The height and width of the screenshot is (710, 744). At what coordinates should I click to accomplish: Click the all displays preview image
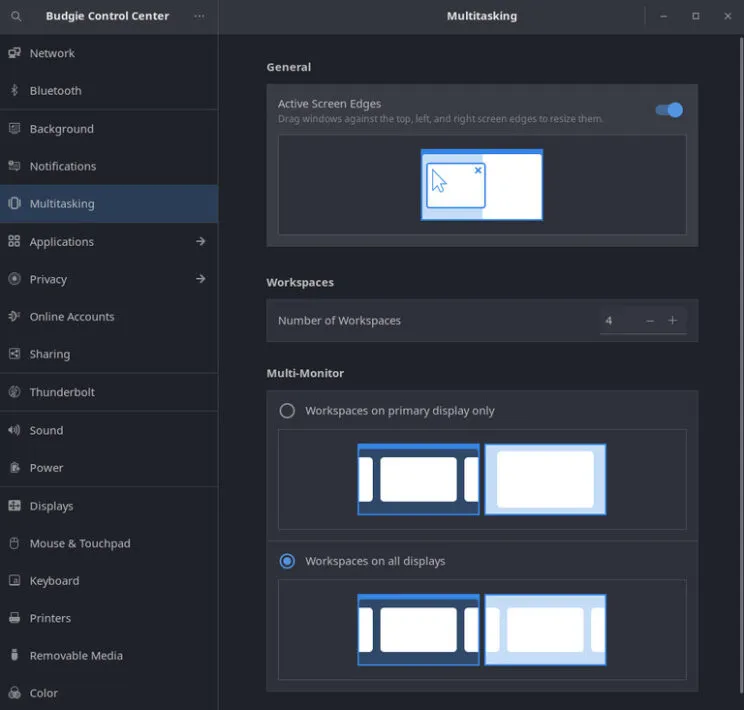(482, 630)
